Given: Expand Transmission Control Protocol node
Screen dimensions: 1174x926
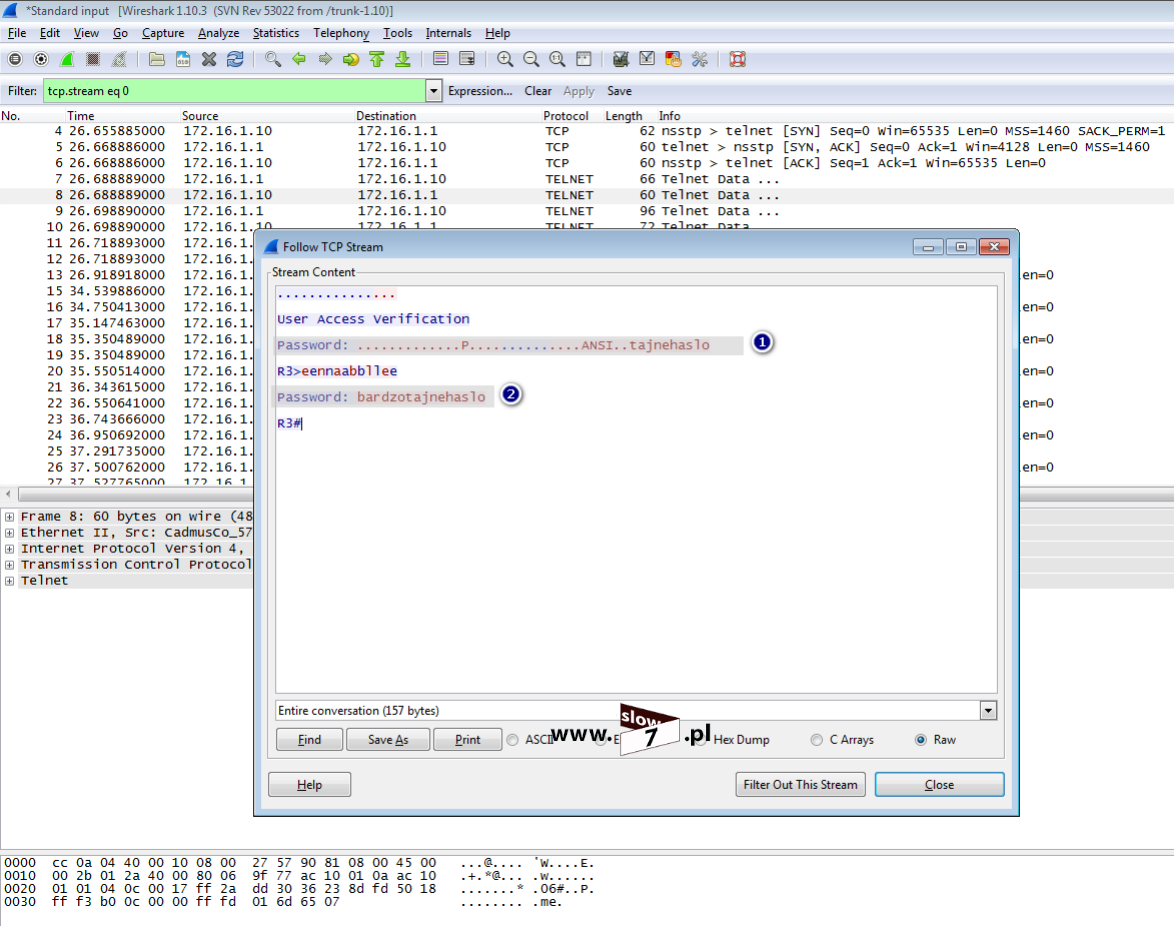Looking at the screenshot, I should point(9,564).
